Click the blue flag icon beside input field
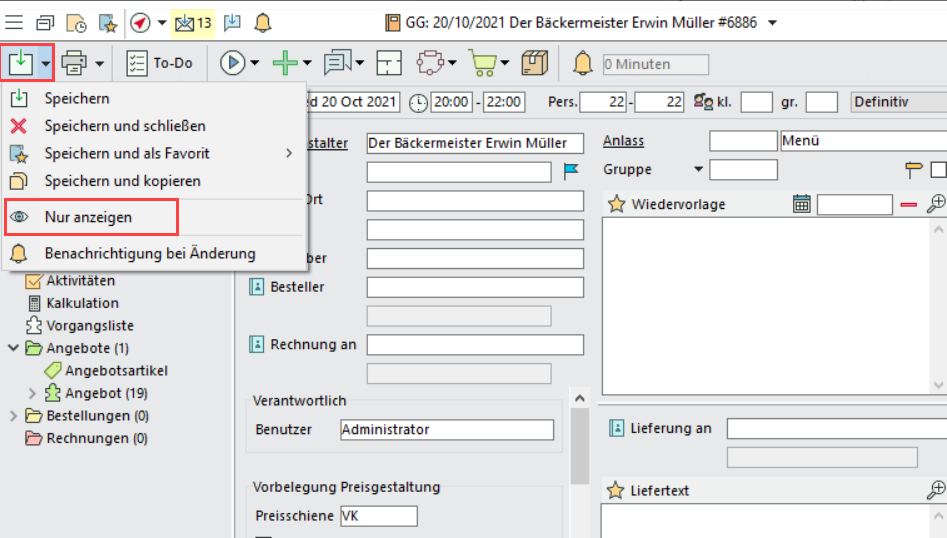 point(571,171)
